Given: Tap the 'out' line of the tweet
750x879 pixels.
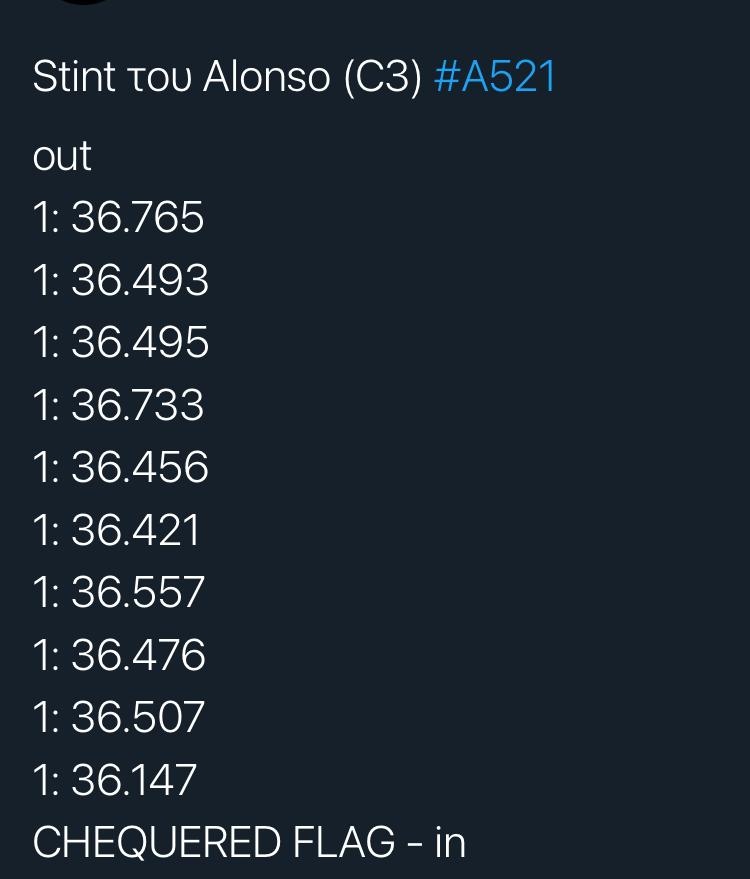Looking at the screenshot, I should [62, 156].
